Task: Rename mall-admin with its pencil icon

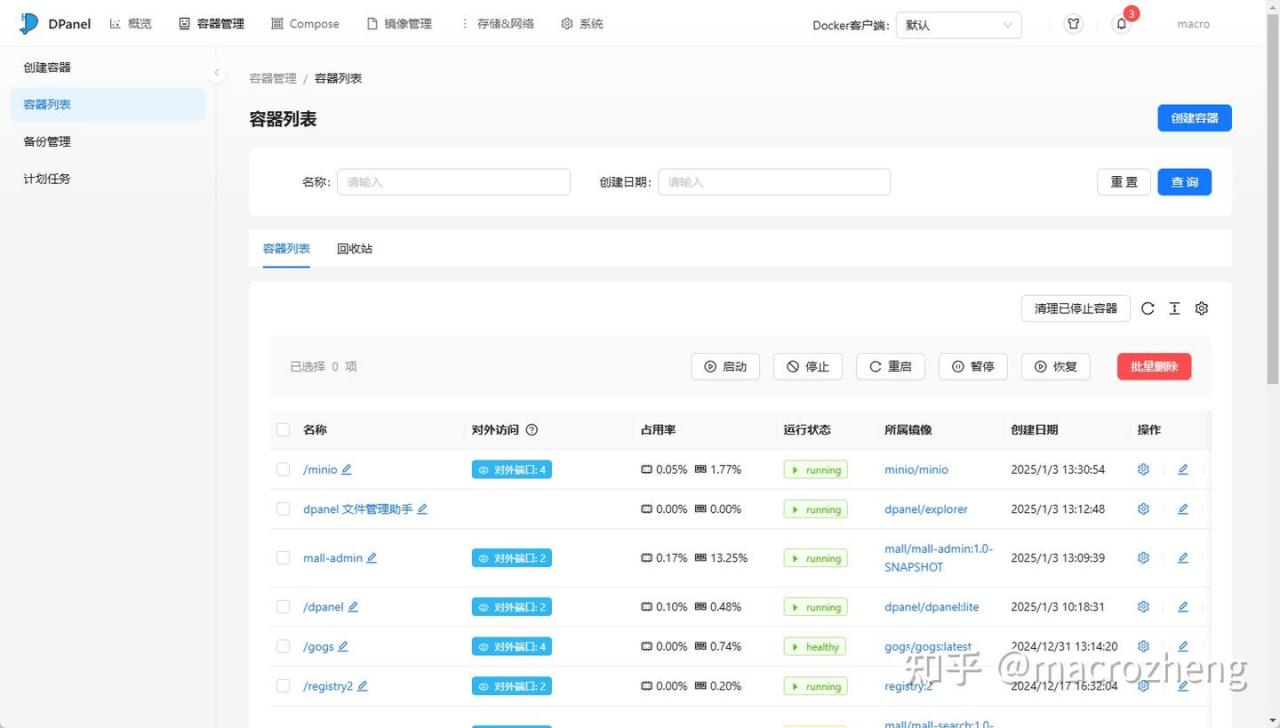Action: [x=372, y=558]
